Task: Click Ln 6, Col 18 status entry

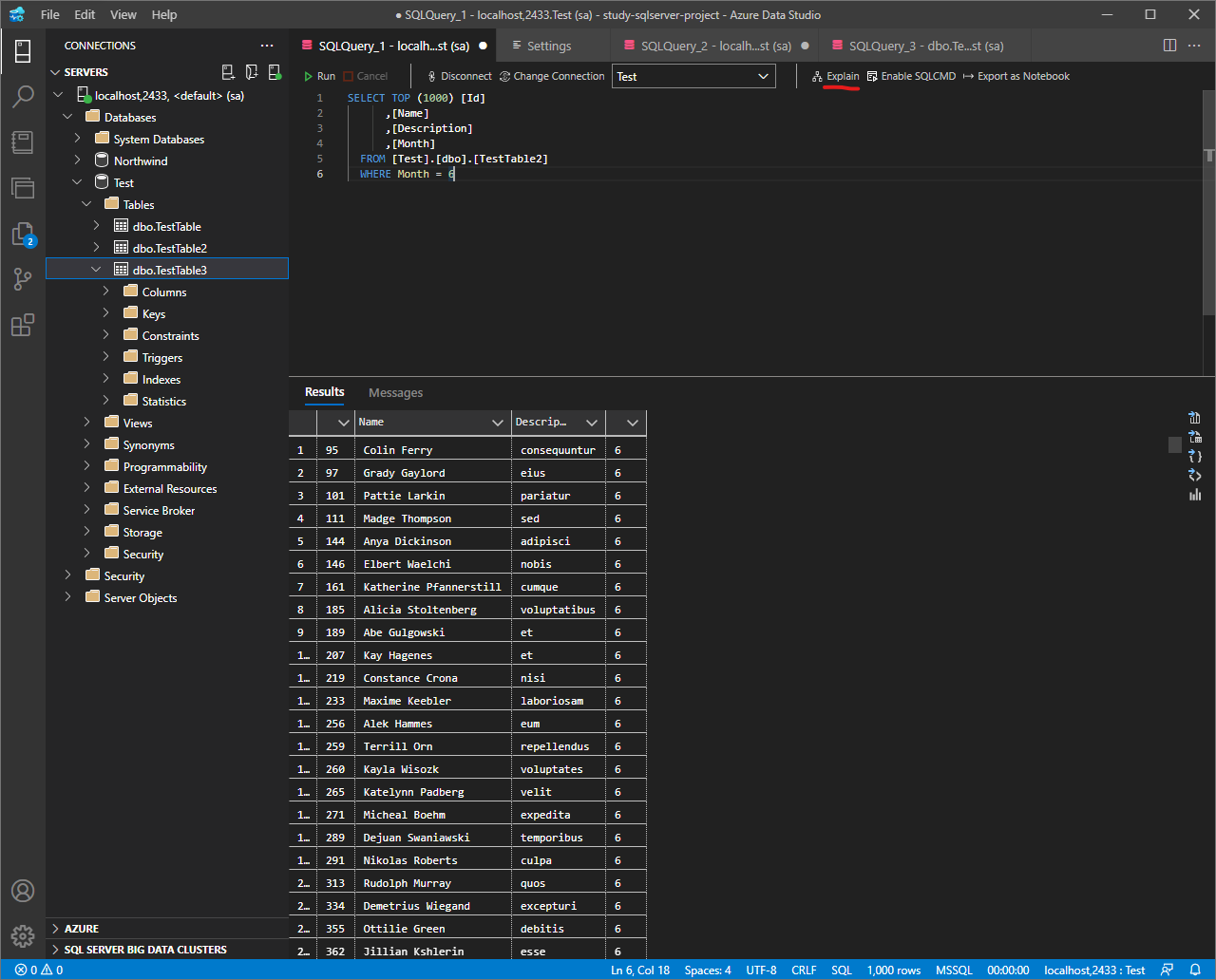Action: pyautogui.click(x=640, y=971)
